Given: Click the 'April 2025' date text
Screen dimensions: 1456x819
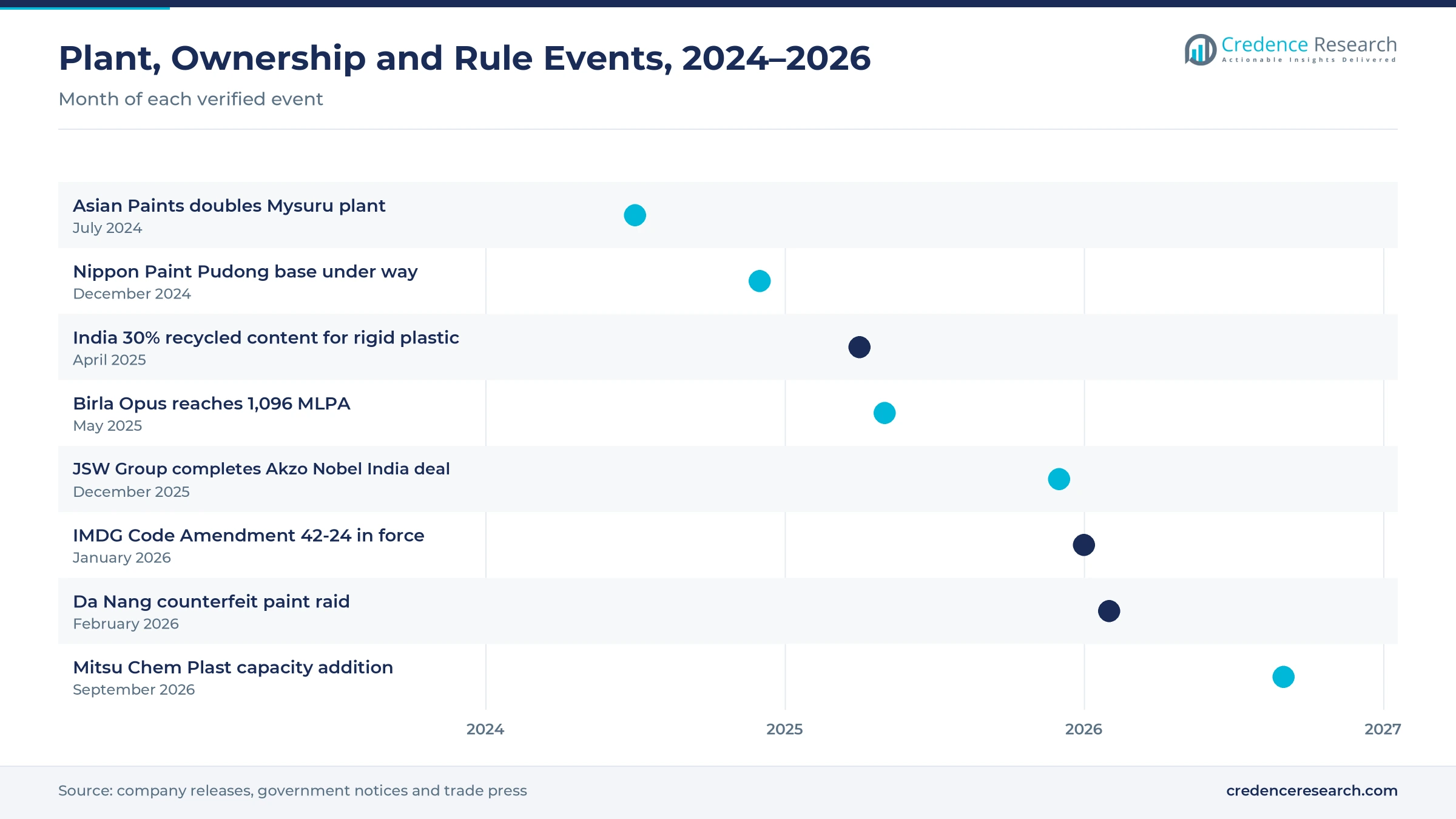Looking at the screenshot, I should tap(109, 360).
